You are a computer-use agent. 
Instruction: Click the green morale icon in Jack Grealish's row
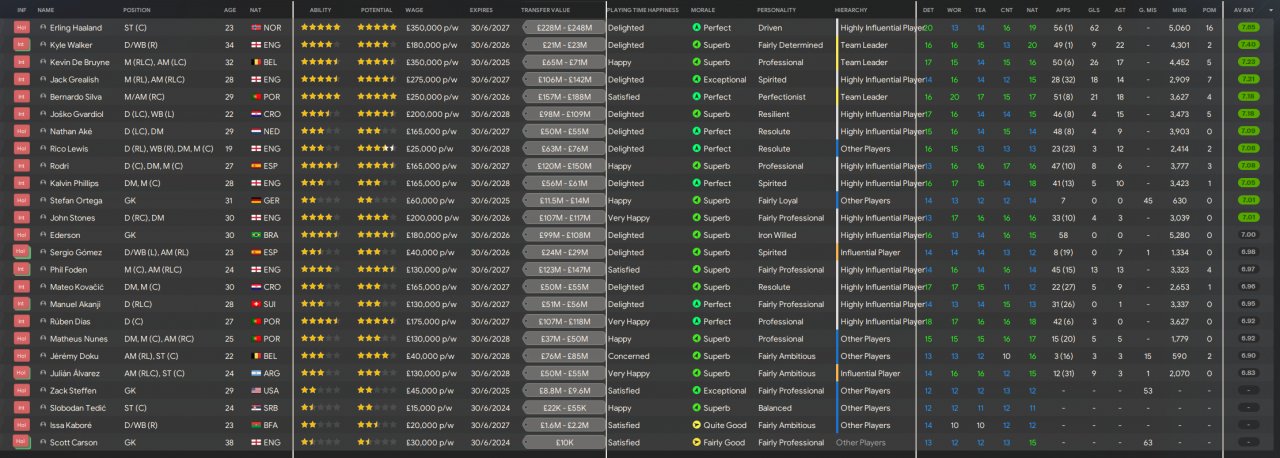click(696, 79)
